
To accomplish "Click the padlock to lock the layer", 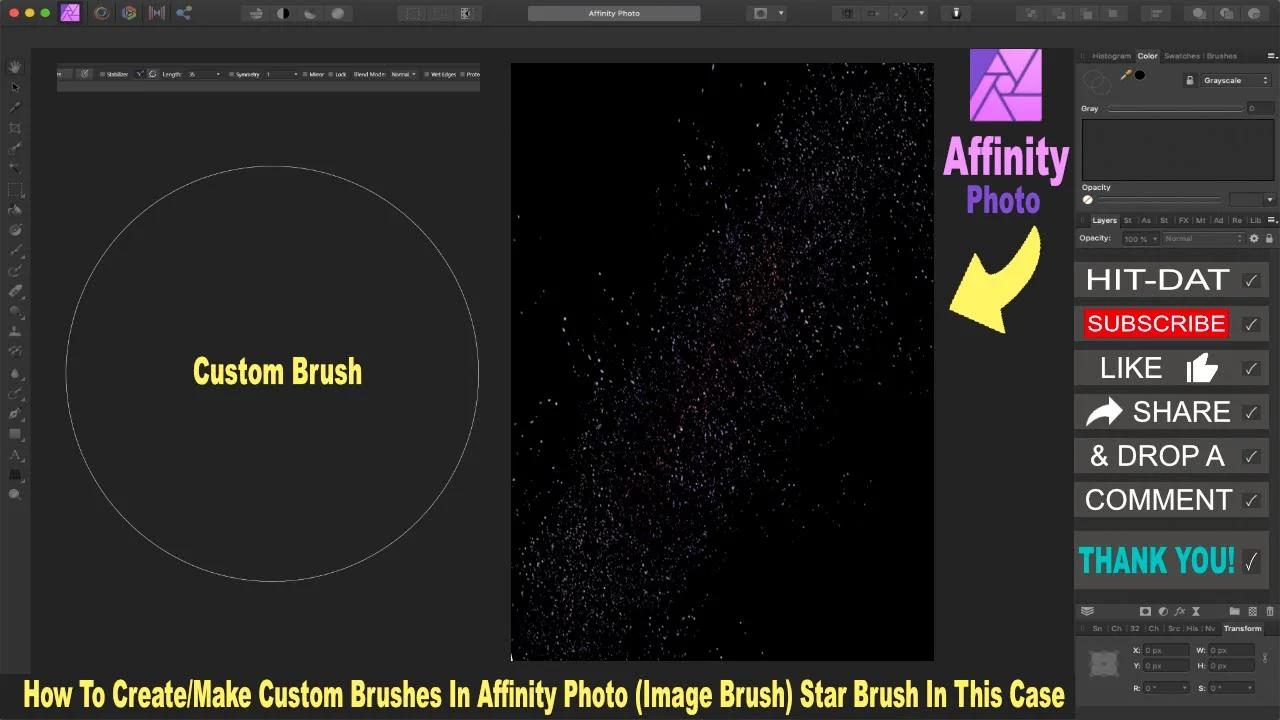I will [x=1268, y=238].
